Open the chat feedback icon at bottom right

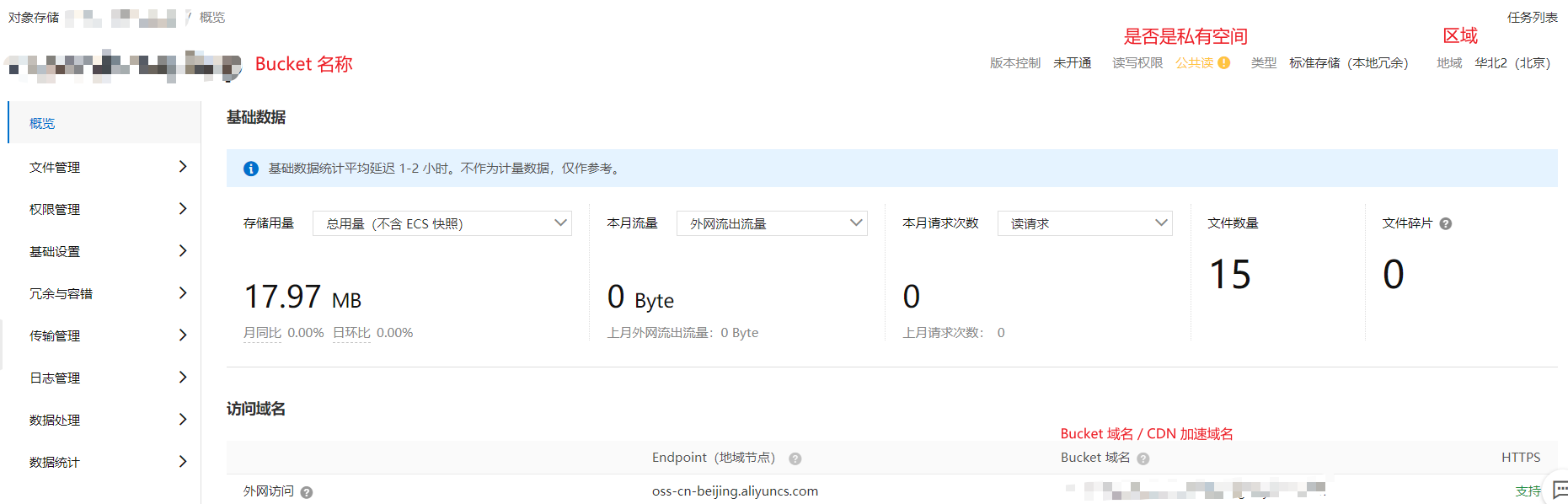coord(1560,490)
